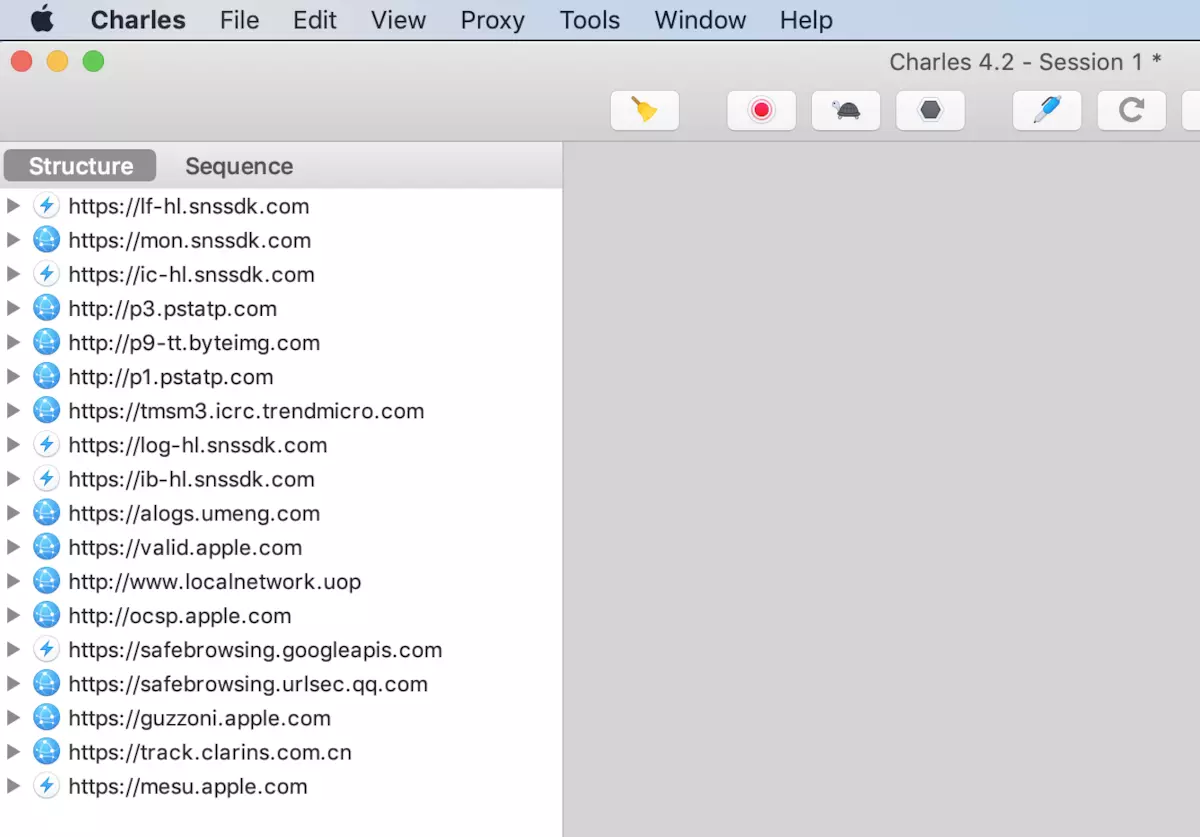Select the https://safebrowsing.googleapis.com host text
The image size is (1200, 837).
[x=255, y=650]
